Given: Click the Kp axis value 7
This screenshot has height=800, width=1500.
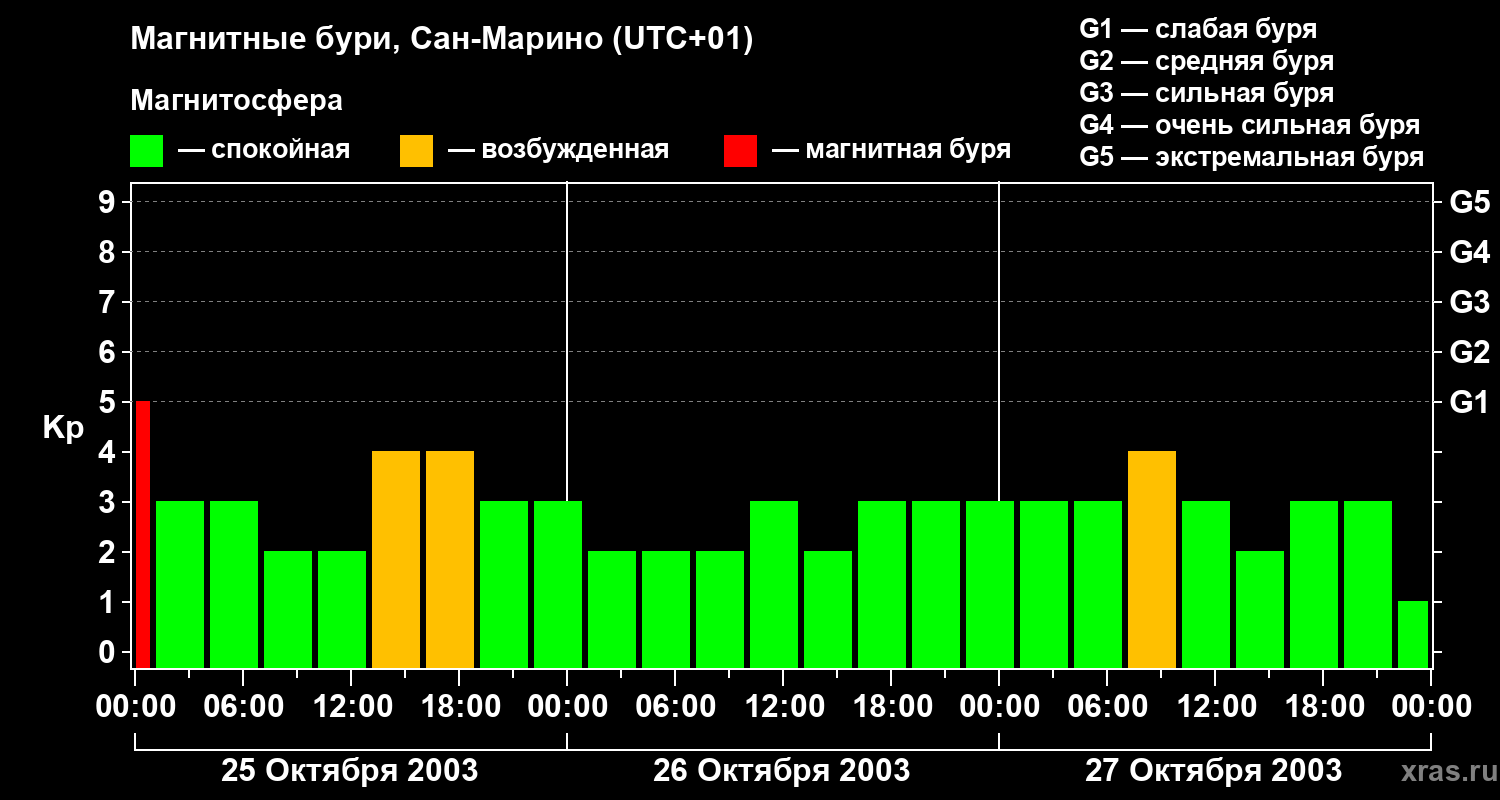Looking at the screenshot, I should coord(109,302).
